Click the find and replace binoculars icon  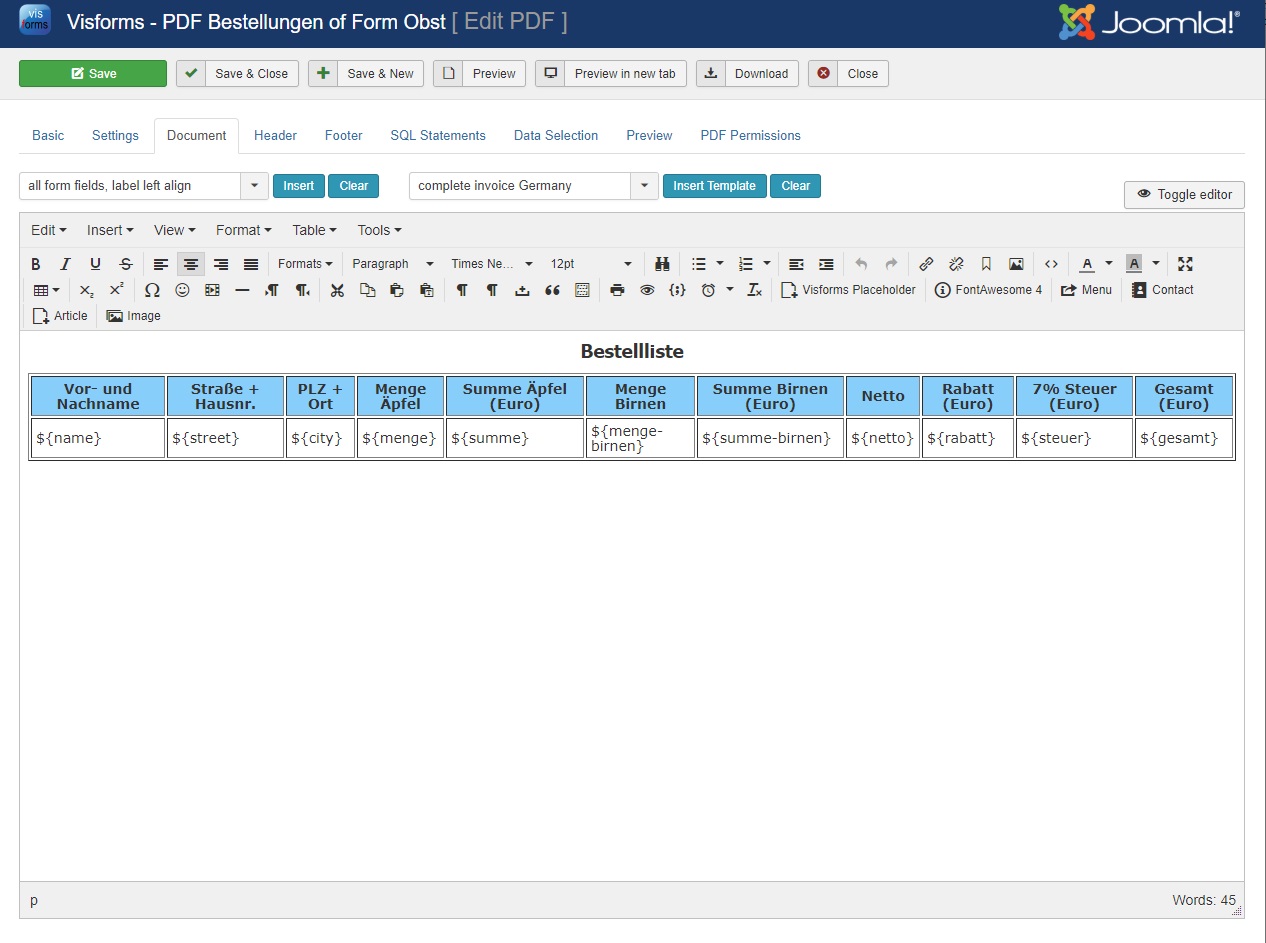[661, 264]
